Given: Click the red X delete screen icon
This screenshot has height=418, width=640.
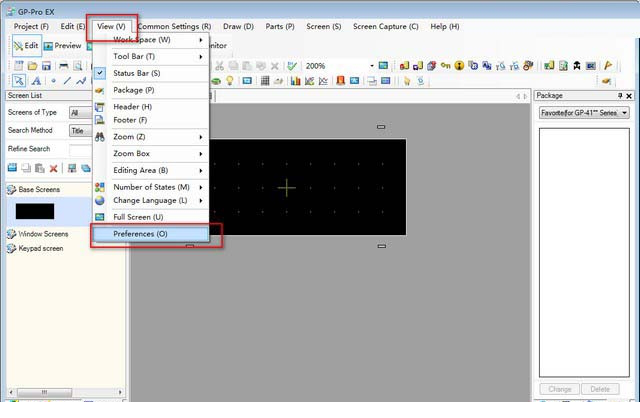Looking at the screenshot, I should pos(53,168).
